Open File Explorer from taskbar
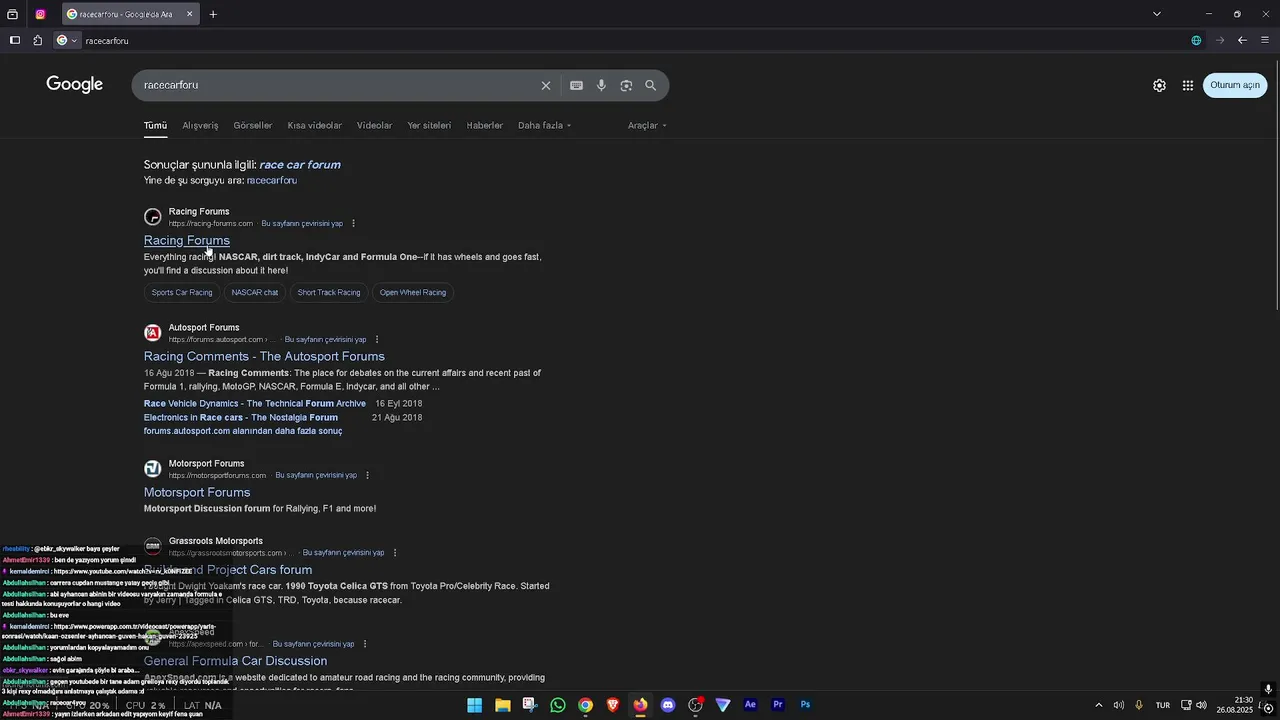The image size is (1280, 720). coord(503,705)
